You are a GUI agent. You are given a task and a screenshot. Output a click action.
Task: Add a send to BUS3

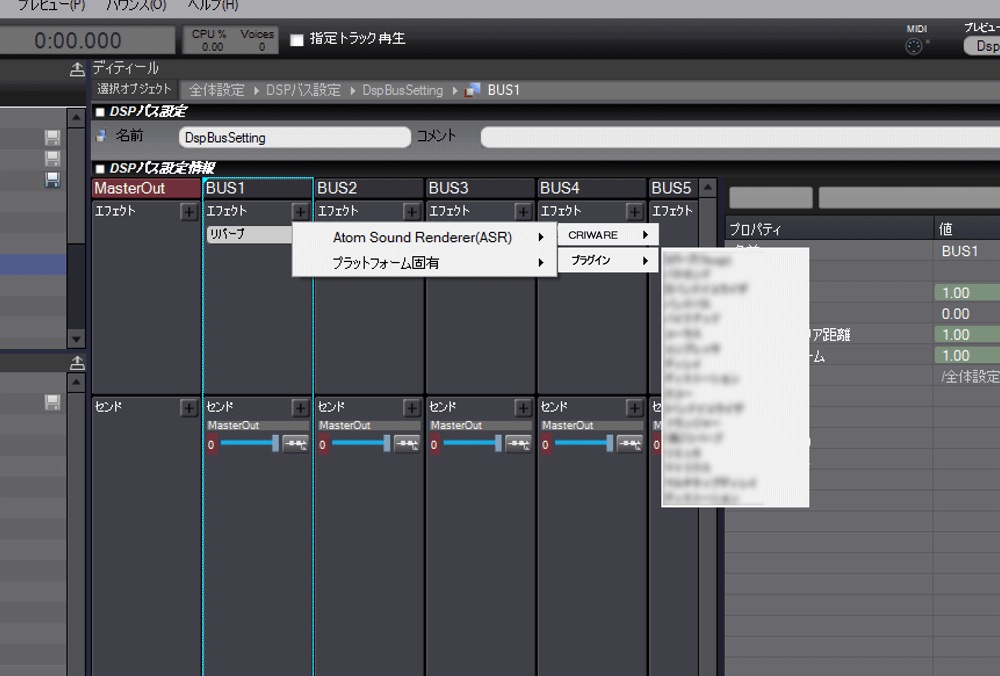tap(523, 408)
